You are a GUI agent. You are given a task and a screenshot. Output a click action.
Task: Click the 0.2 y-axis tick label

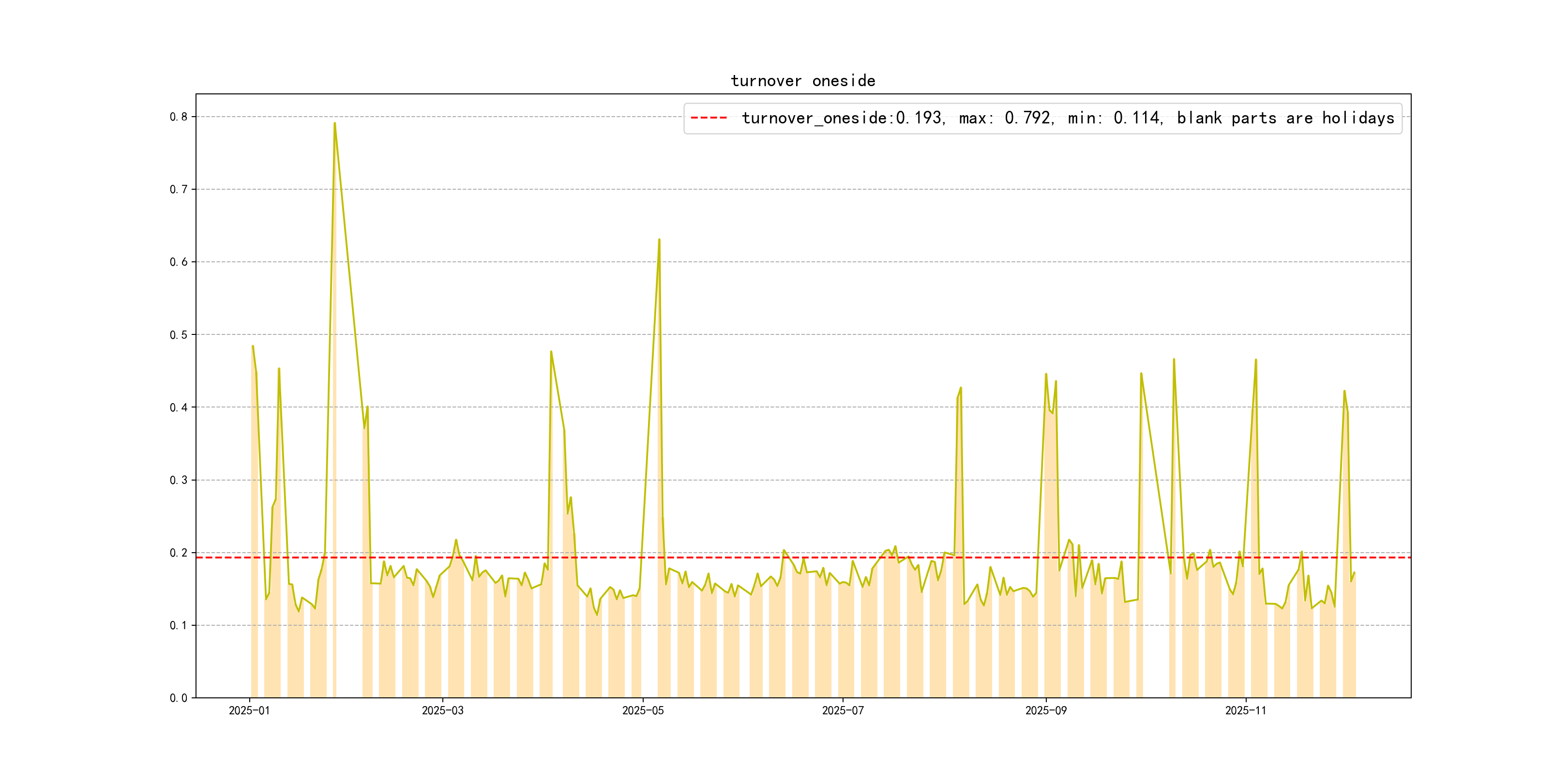pyautogui.click(x=179, y=553)
